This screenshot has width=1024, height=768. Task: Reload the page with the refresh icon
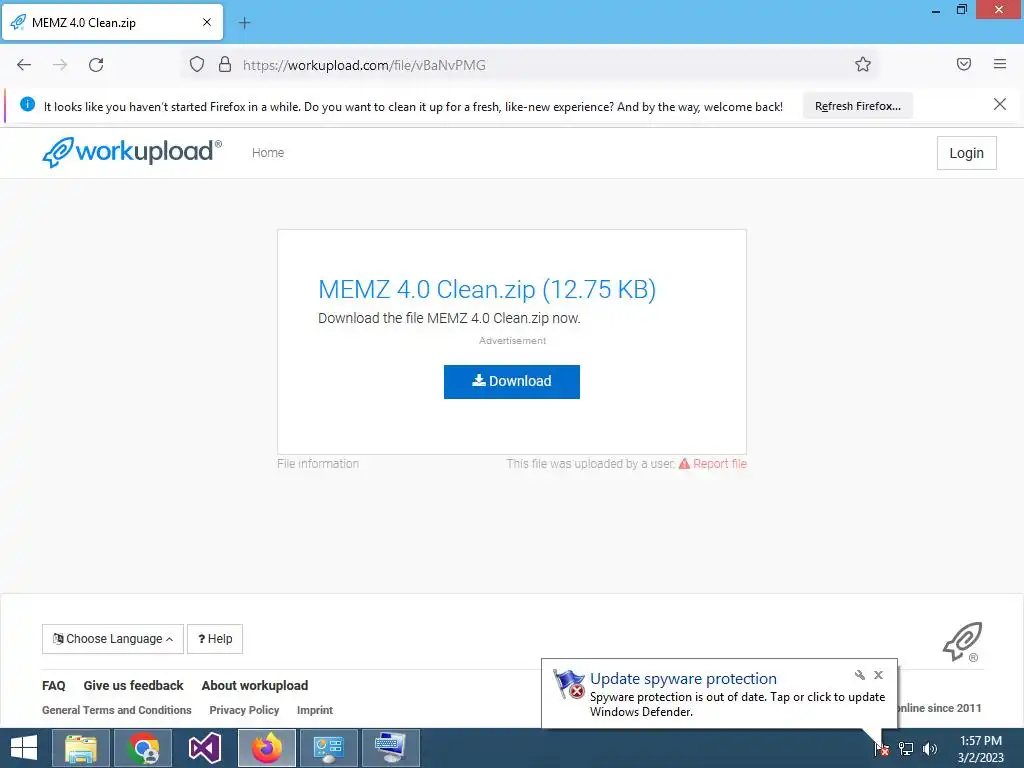coord(96,65)
